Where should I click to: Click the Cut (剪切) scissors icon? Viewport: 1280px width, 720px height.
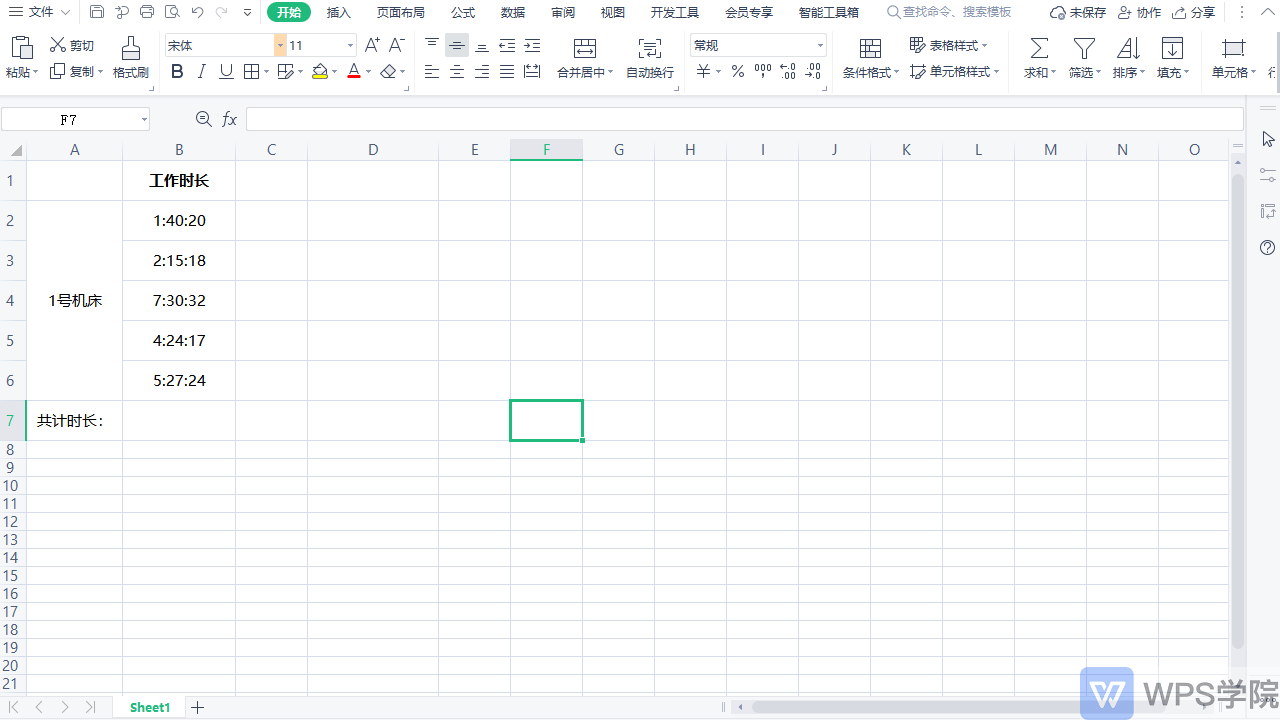pos(58,45)
